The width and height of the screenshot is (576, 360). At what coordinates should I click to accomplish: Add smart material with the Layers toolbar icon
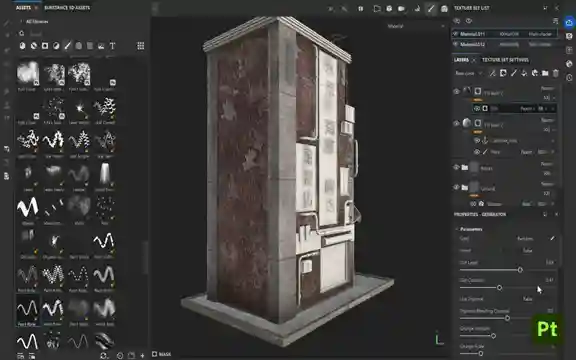click(535, 73)
